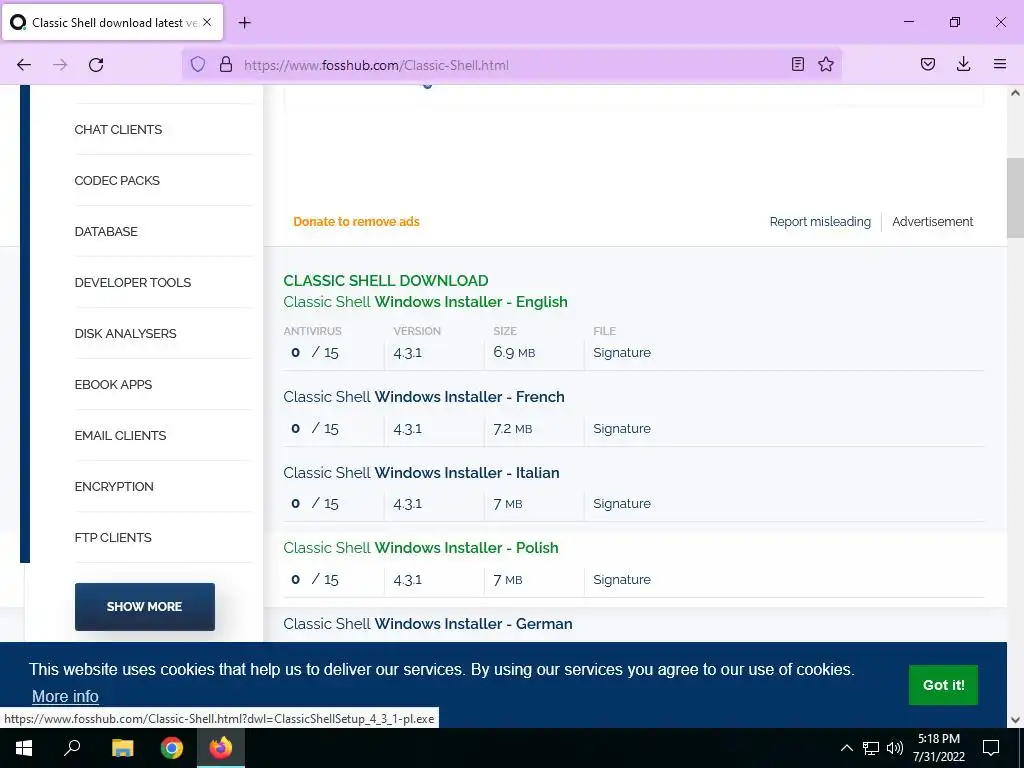Click the 7.2 MB size value

[513, 429]
